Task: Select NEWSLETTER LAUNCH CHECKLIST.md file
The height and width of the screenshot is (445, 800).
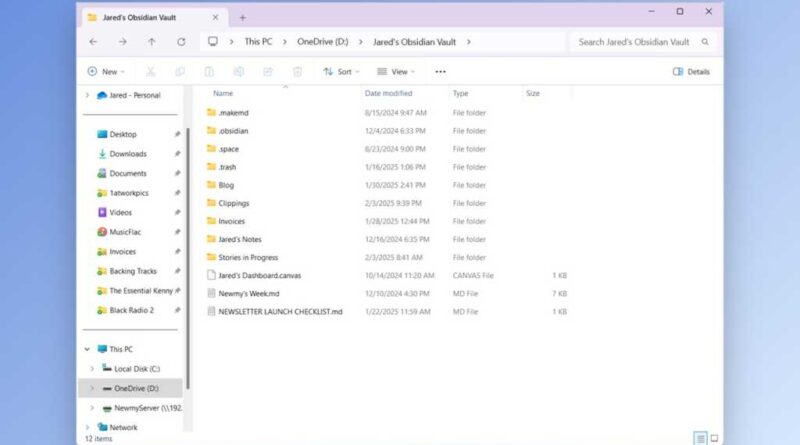Action: pos(280,311)
